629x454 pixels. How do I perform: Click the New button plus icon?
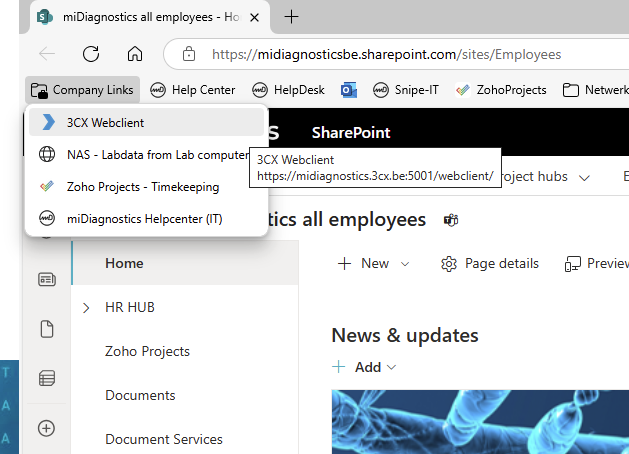click(x=345, y=263)
